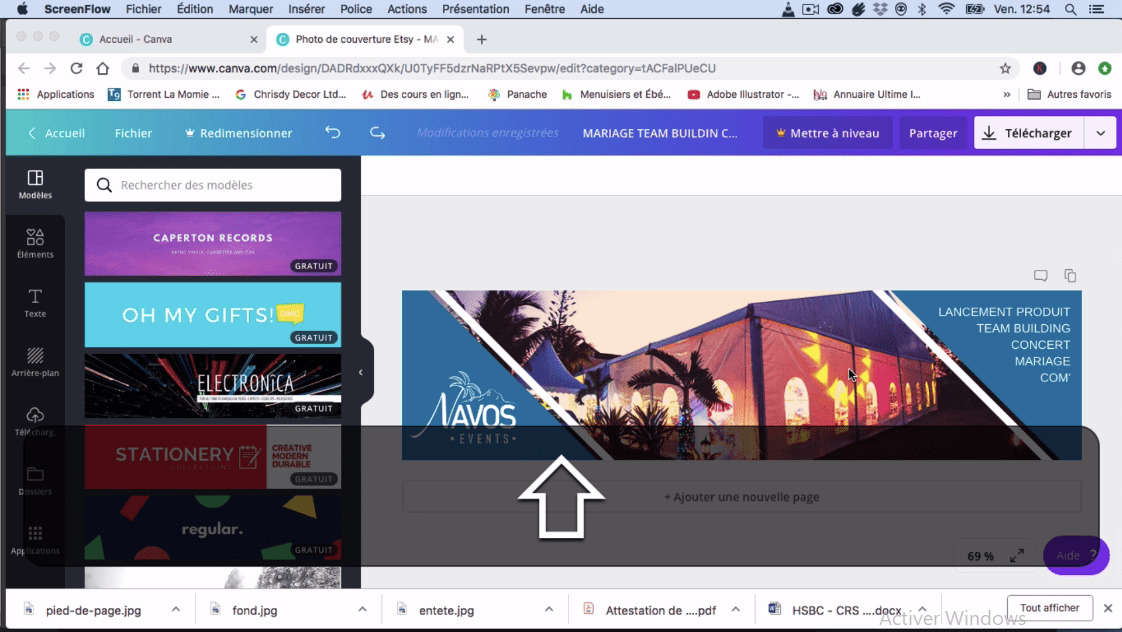This screenshot has width=1122, height=632.
Task: Select the Caperton Records template
Action: pos(213,243)
